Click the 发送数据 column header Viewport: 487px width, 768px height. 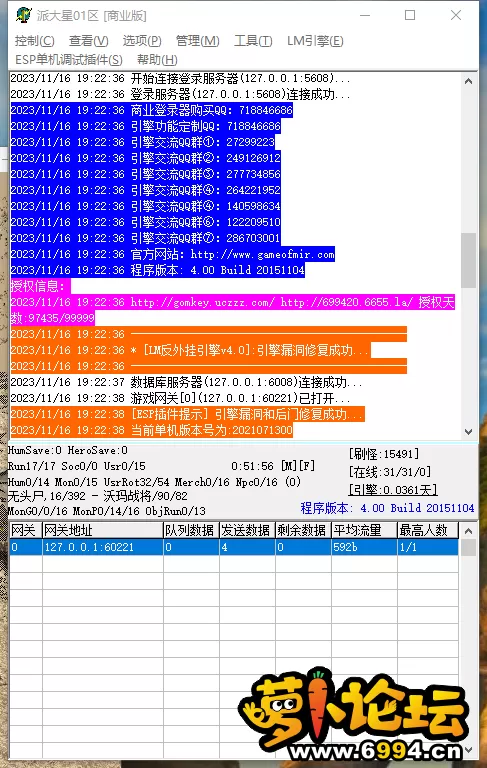point(247,530)
